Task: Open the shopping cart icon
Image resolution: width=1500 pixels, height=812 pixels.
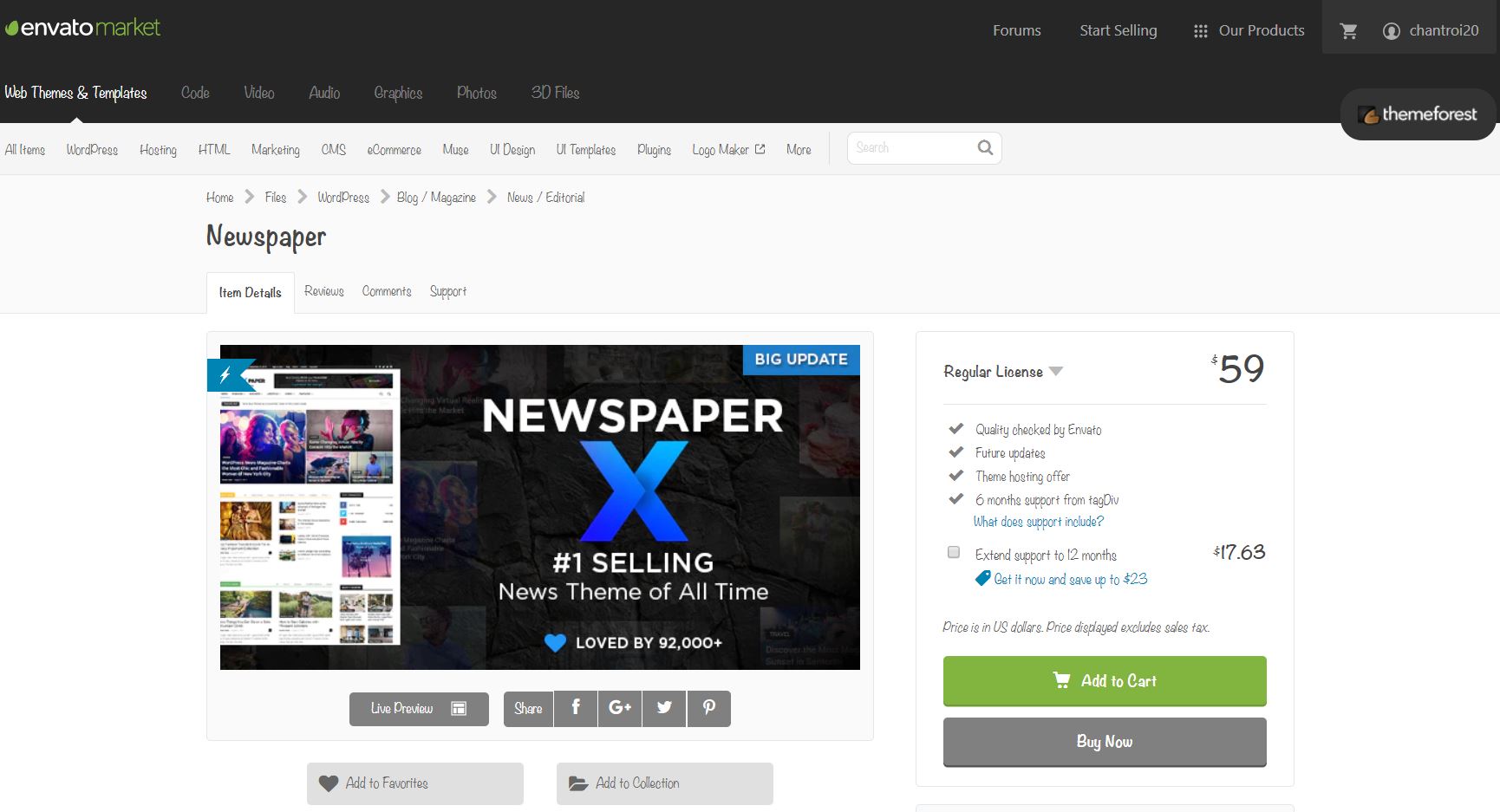Action: [1348, 31]
